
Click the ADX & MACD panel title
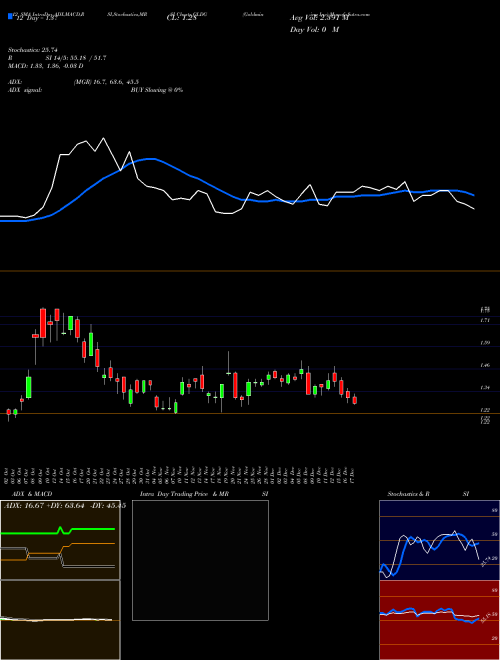point(32,494)
